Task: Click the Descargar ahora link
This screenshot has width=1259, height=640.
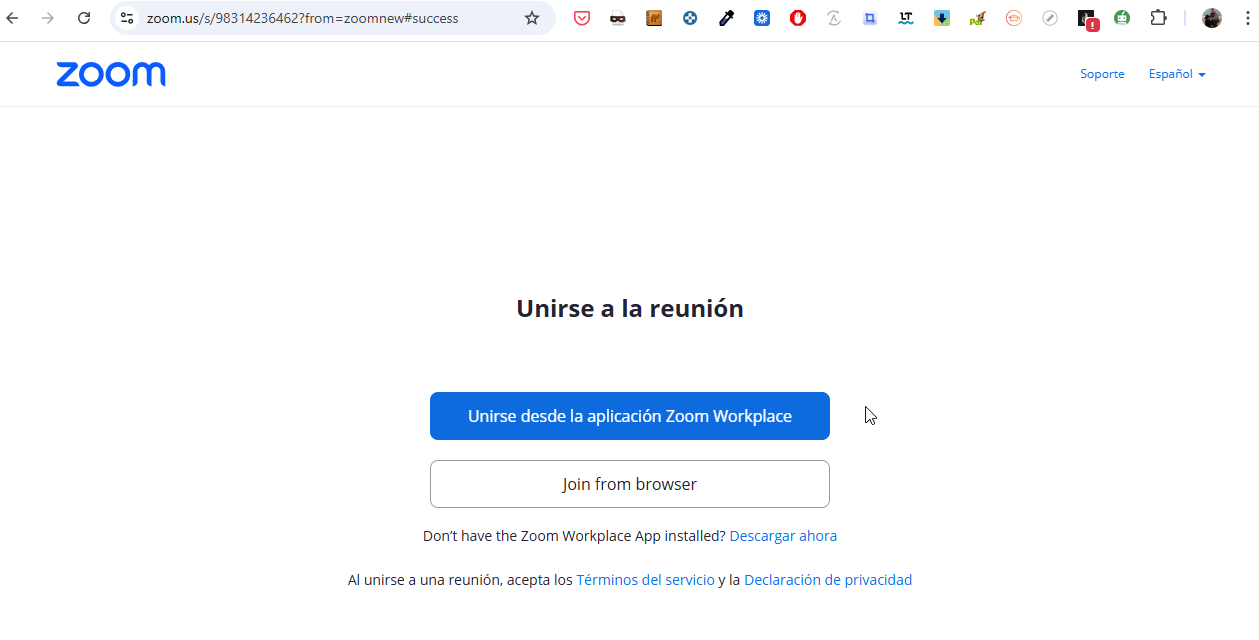Action: pyautogui.click(x=783, y=536)
